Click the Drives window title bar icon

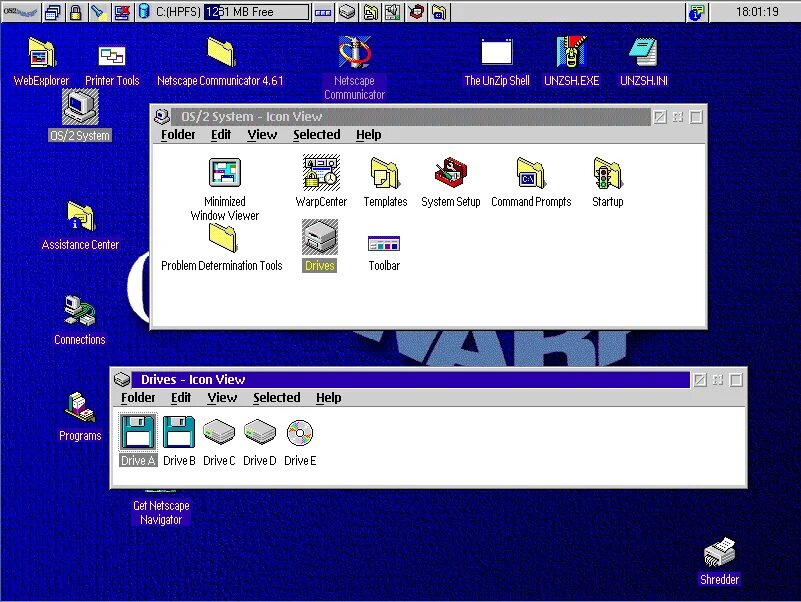pyautogui.click(x=122, y=380)
